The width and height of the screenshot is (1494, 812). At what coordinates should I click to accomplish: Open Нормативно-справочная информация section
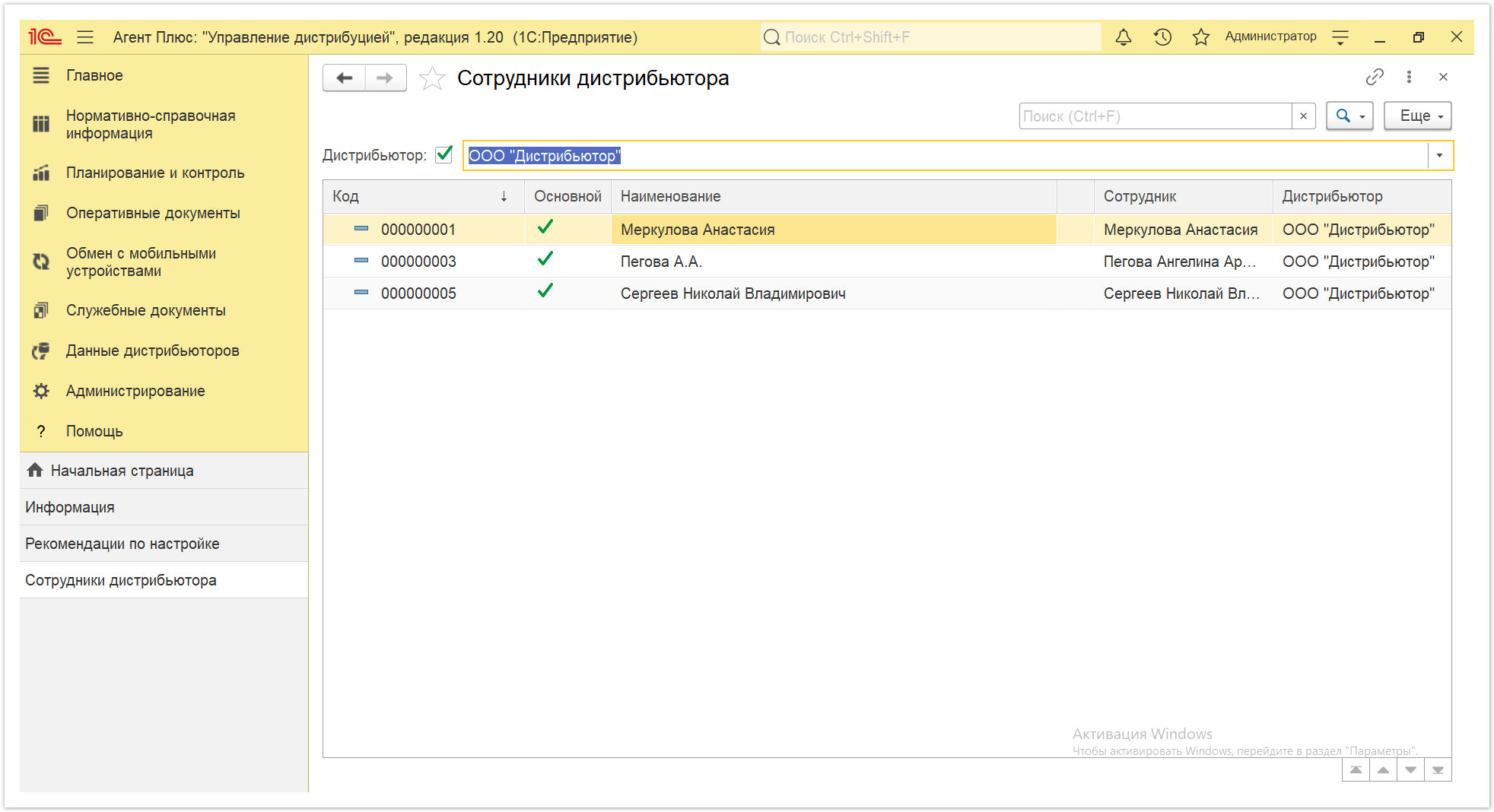[164, 125]
